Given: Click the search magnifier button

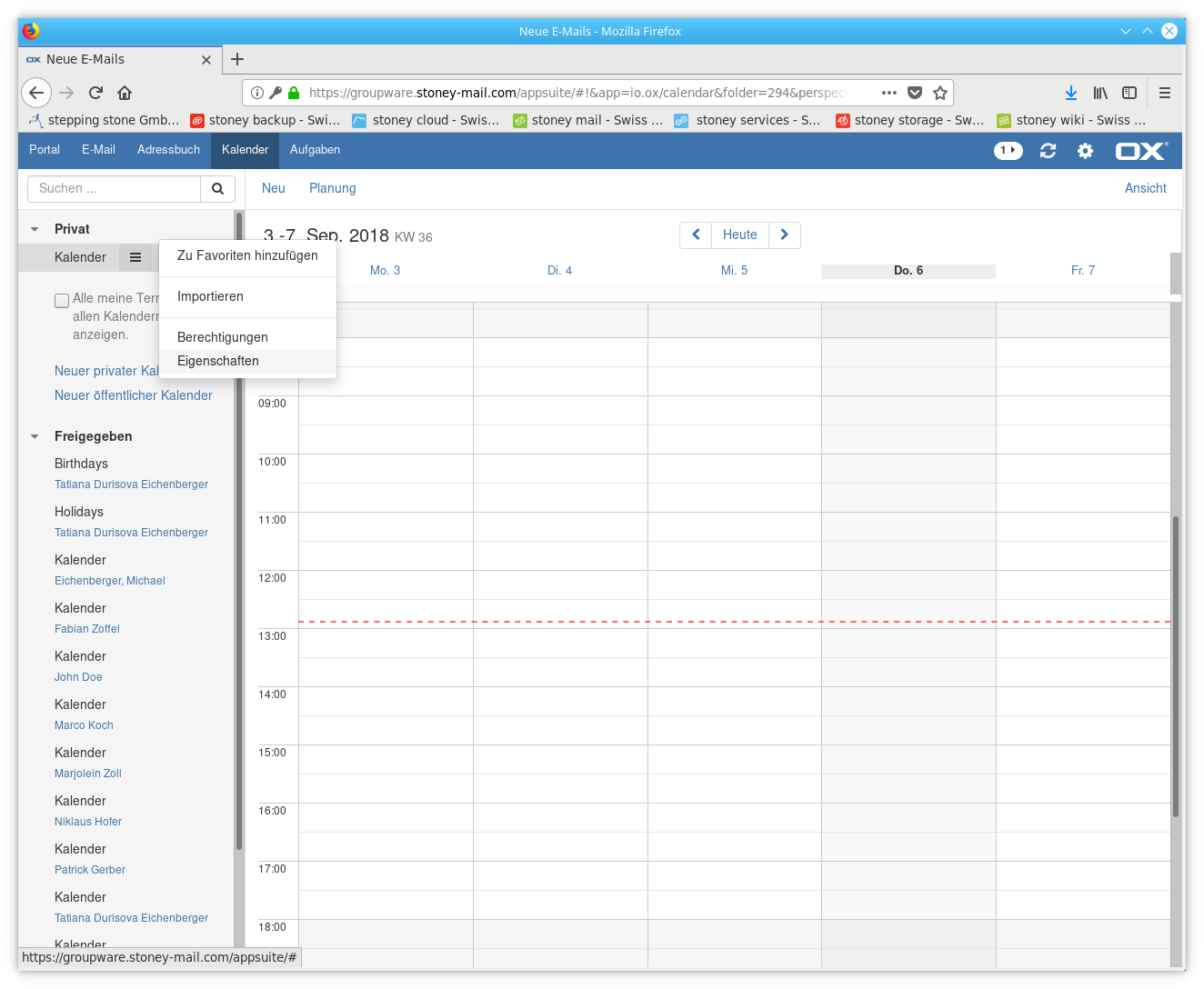Looking at the screenshot, I should click(x=217, y=189).
